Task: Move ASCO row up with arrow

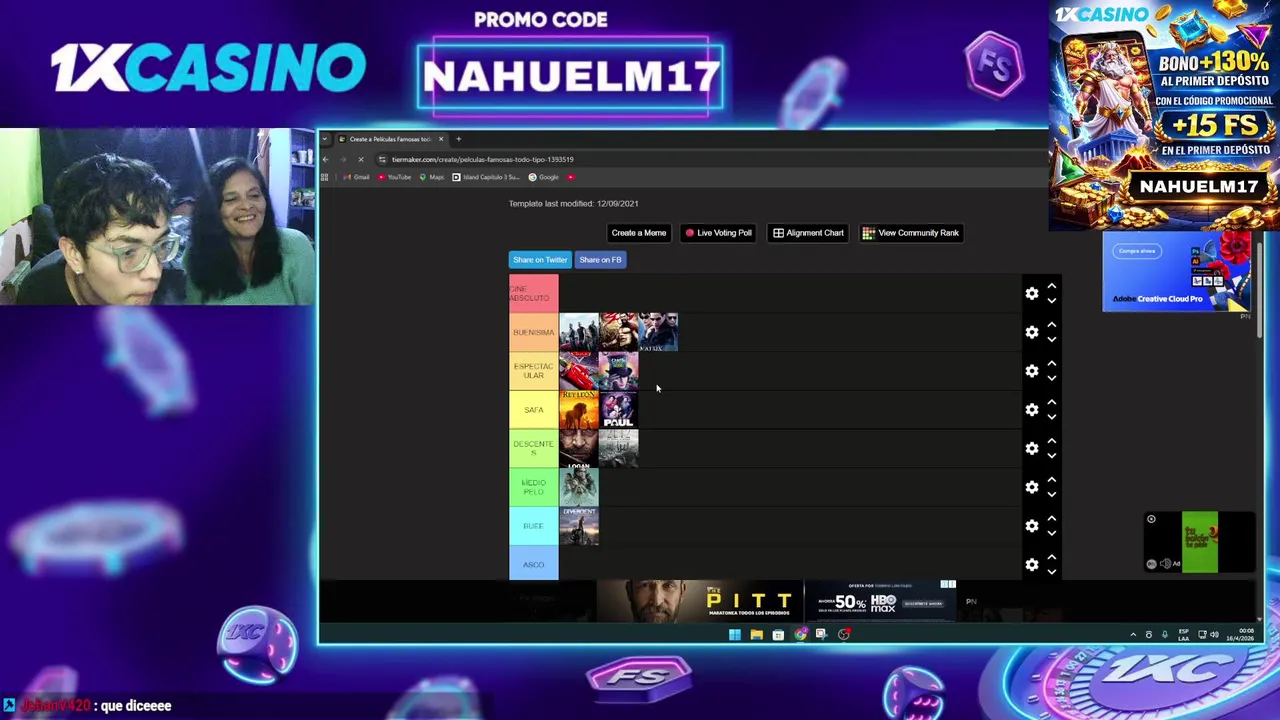Action: point(1051,557)
